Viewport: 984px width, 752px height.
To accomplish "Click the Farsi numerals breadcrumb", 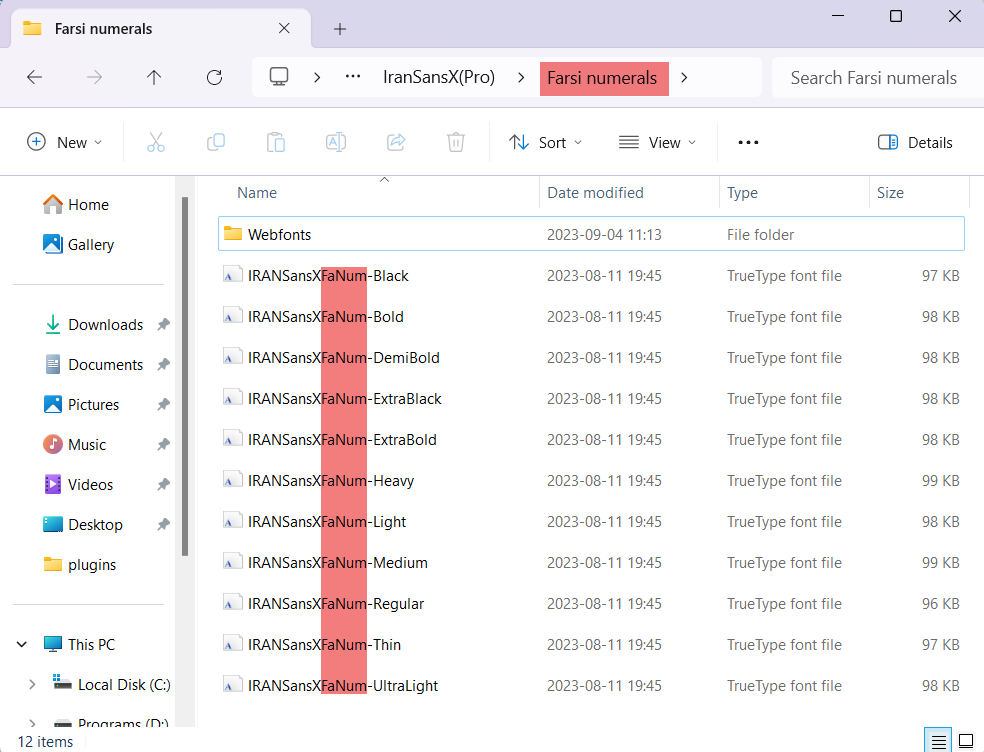I will tap(602, 78).
